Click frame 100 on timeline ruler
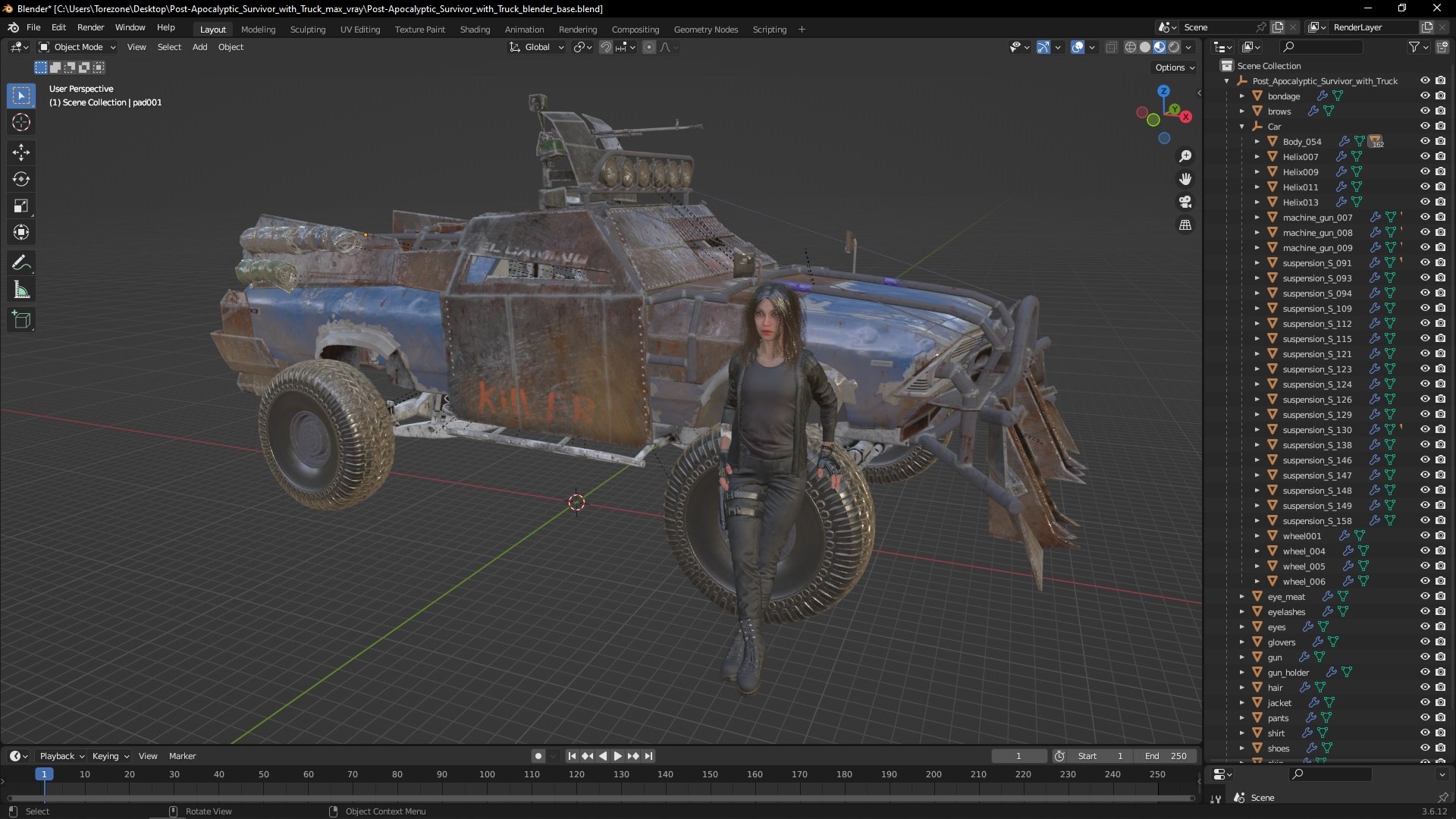Screen dimensions: 1456x819 coord(487,774)
